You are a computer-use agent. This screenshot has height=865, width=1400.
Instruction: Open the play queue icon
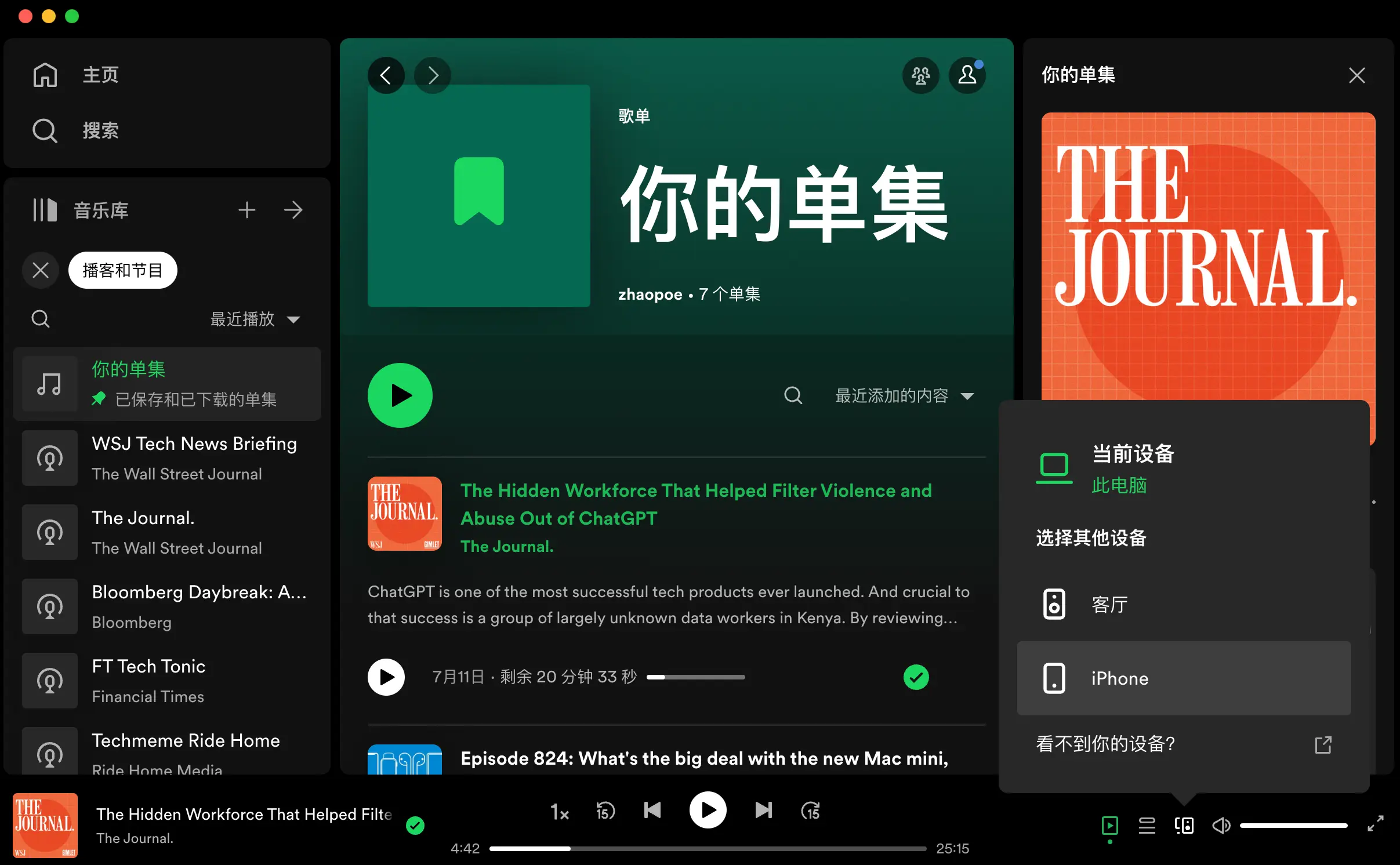1147,826
